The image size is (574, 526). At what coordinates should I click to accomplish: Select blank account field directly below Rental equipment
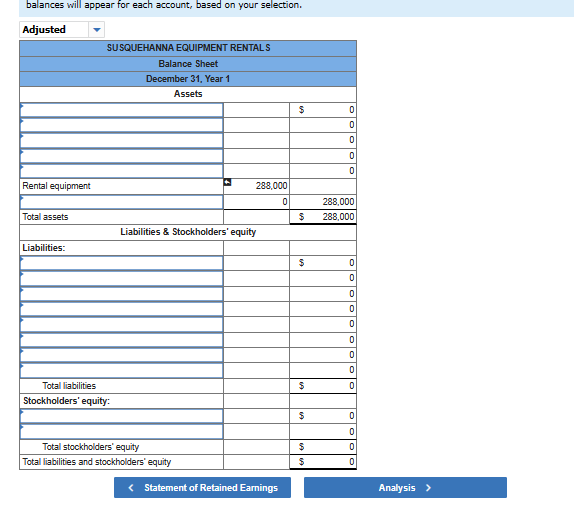pyautogui.click(x=122, y=202)
